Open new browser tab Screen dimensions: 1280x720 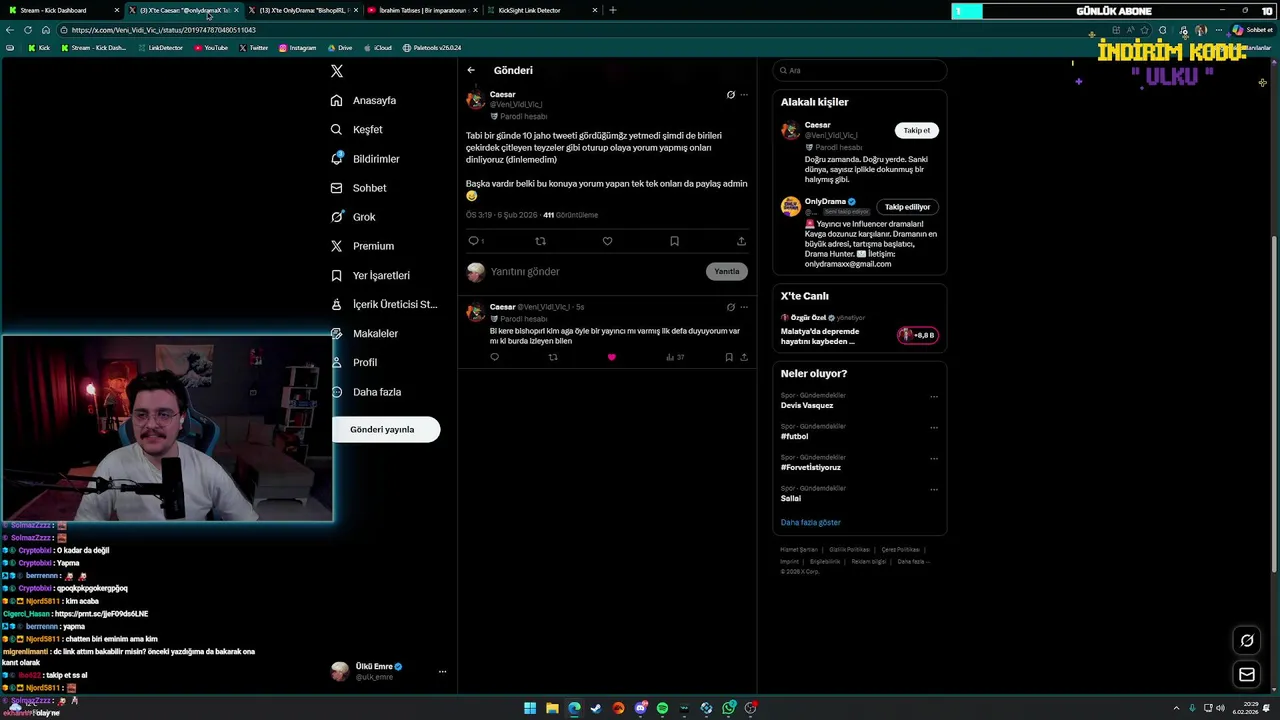point(613,10)
